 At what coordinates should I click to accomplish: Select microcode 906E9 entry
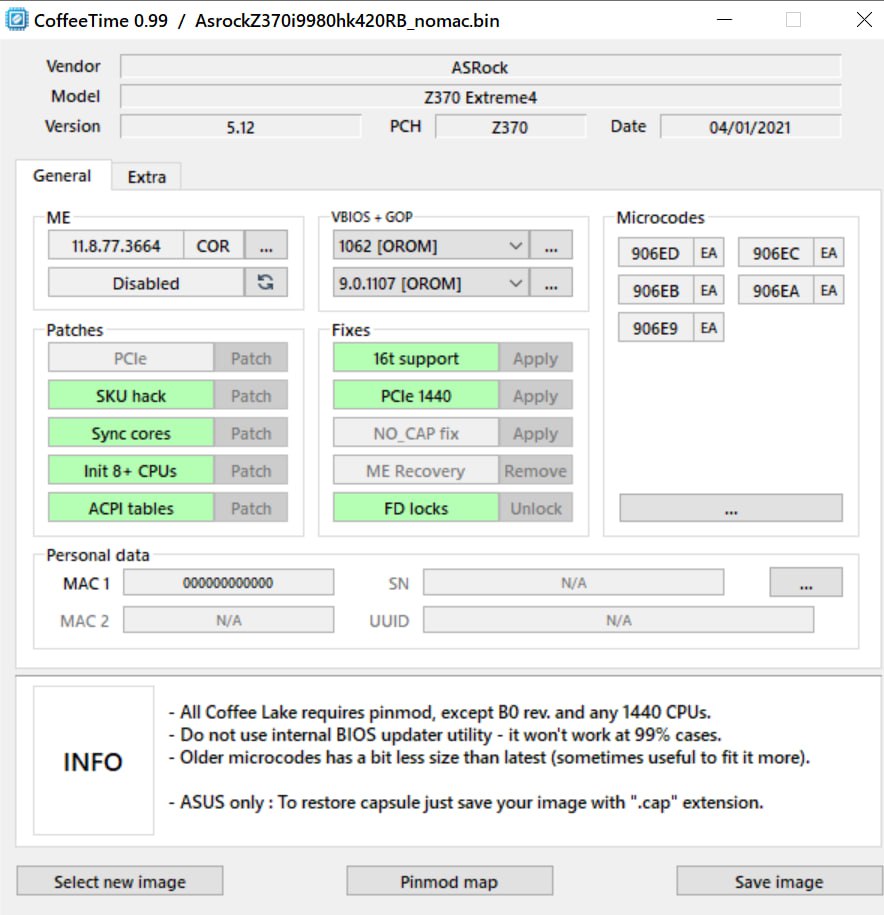point(655,327)
